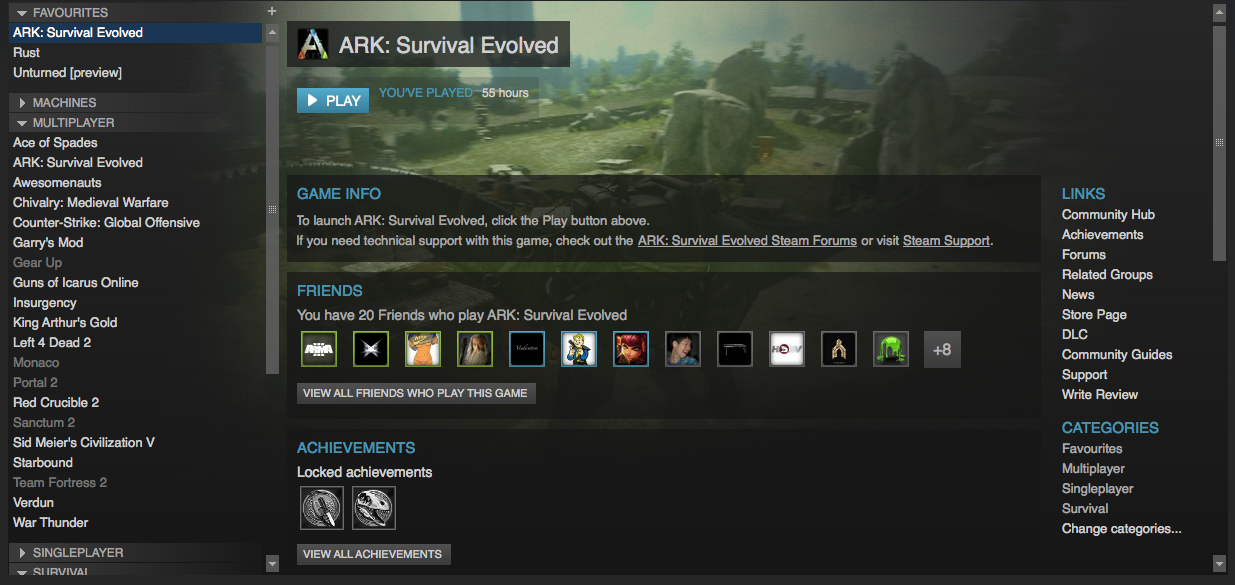The height and width of the screenshot is (585, 1235).
Task: Click the details pane scroll-up arrow
Action: (x=1219, y=13)
